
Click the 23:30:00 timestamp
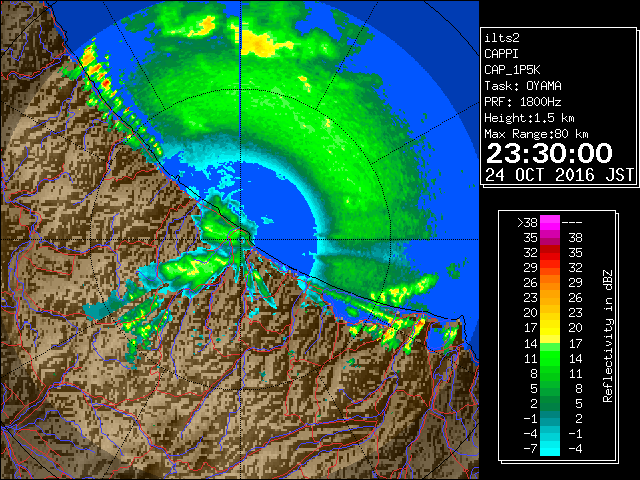point(549,153)
